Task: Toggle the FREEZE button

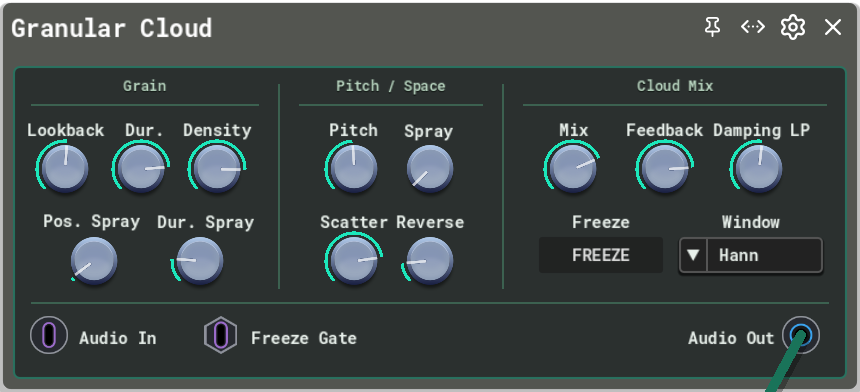Action: click(x=601, y=255)
